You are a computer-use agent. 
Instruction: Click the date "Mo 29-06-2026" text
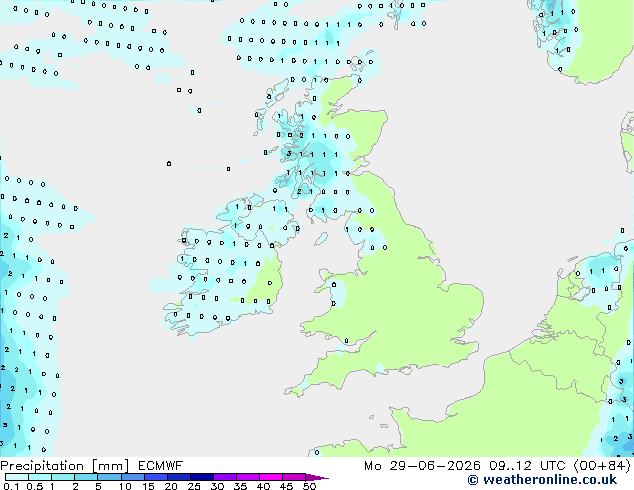click(x=422, y=466)
